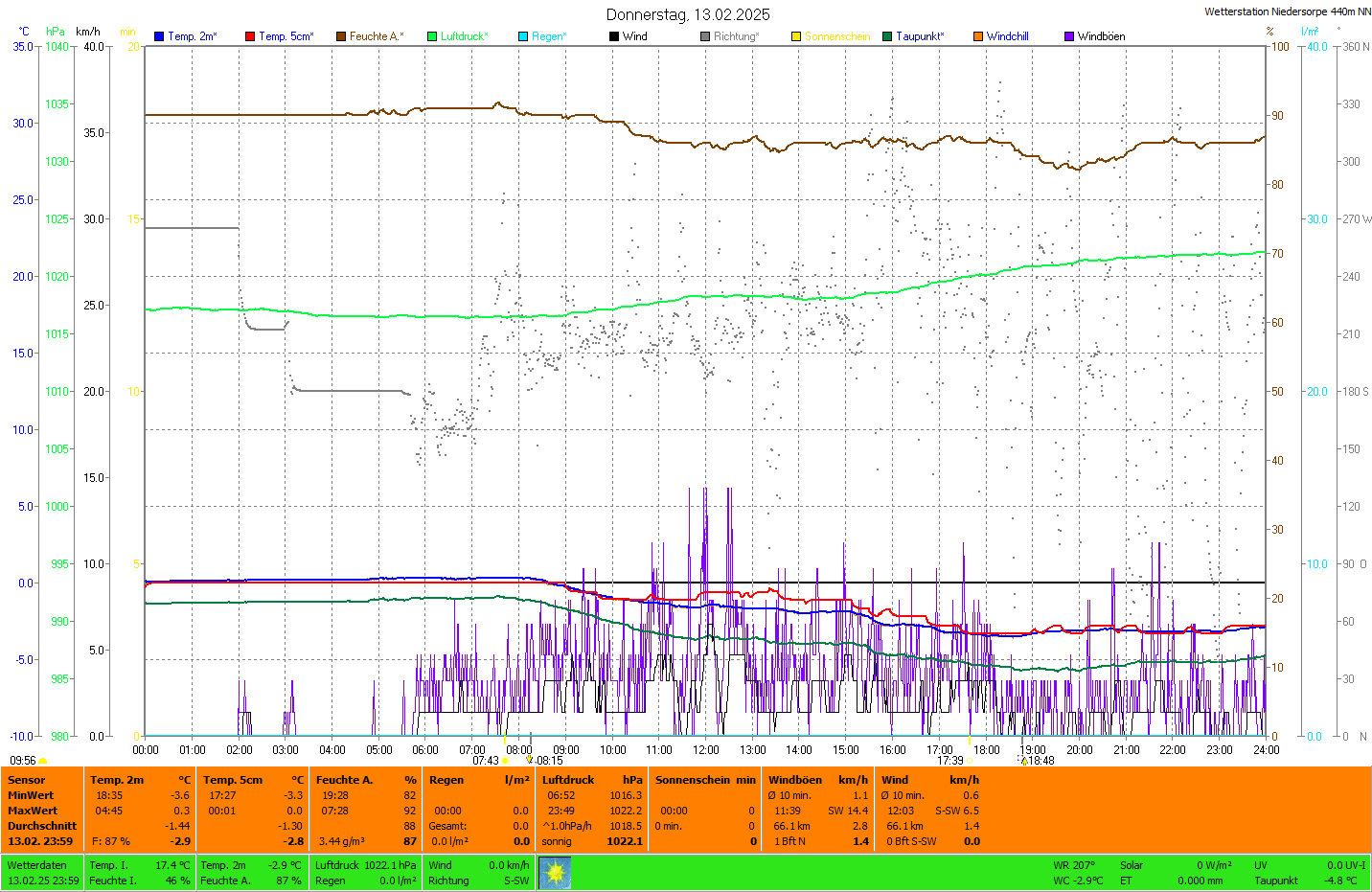
Task: Click the chart title Donnerstag, 13.02.2025
Action: pos(687,14)
